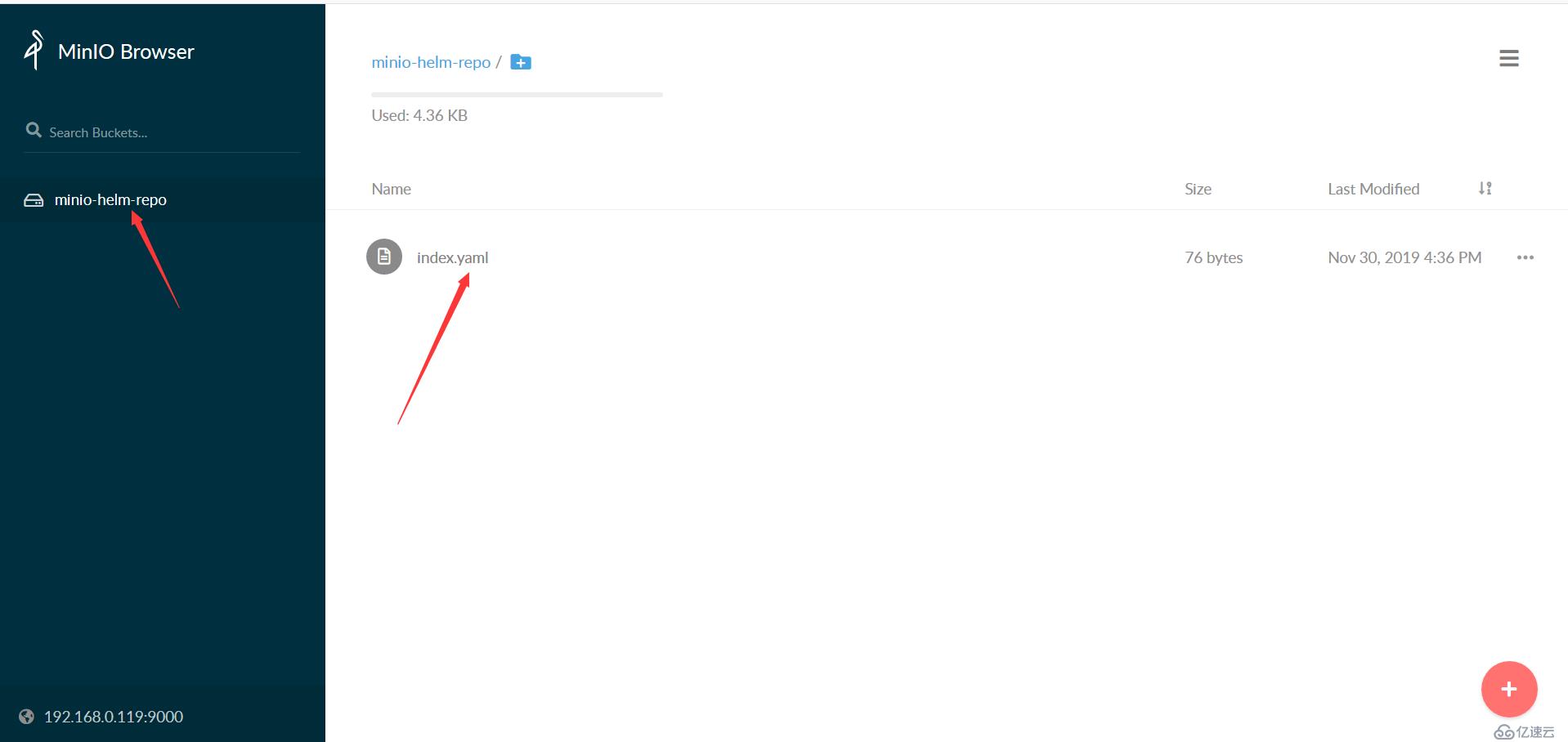Click the red plus upload button
This screenshot has height=742, width=1568.
(x=1509, y=689)
